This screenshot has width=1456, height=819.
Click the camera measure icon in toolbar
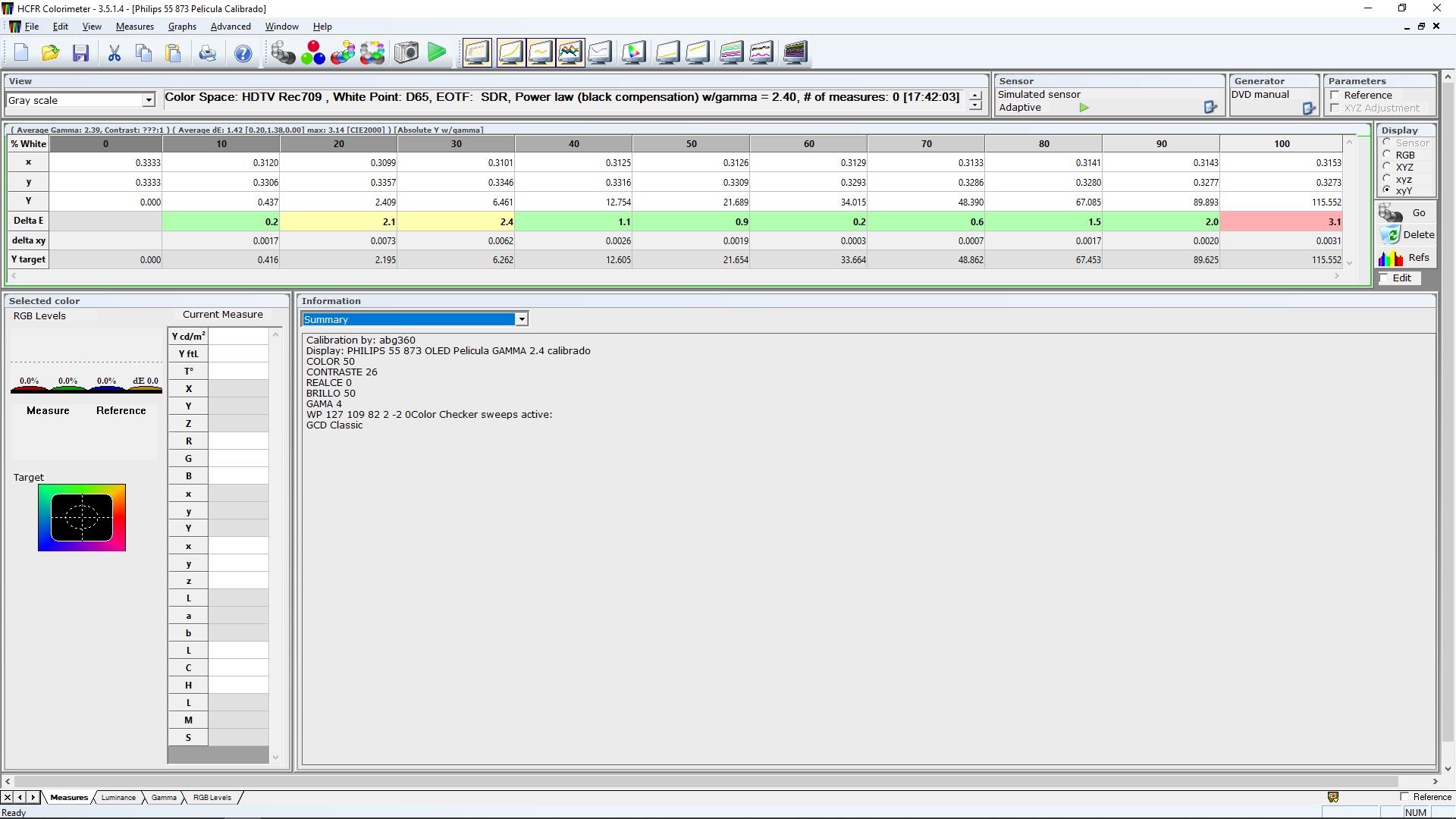tap(406, 52)
